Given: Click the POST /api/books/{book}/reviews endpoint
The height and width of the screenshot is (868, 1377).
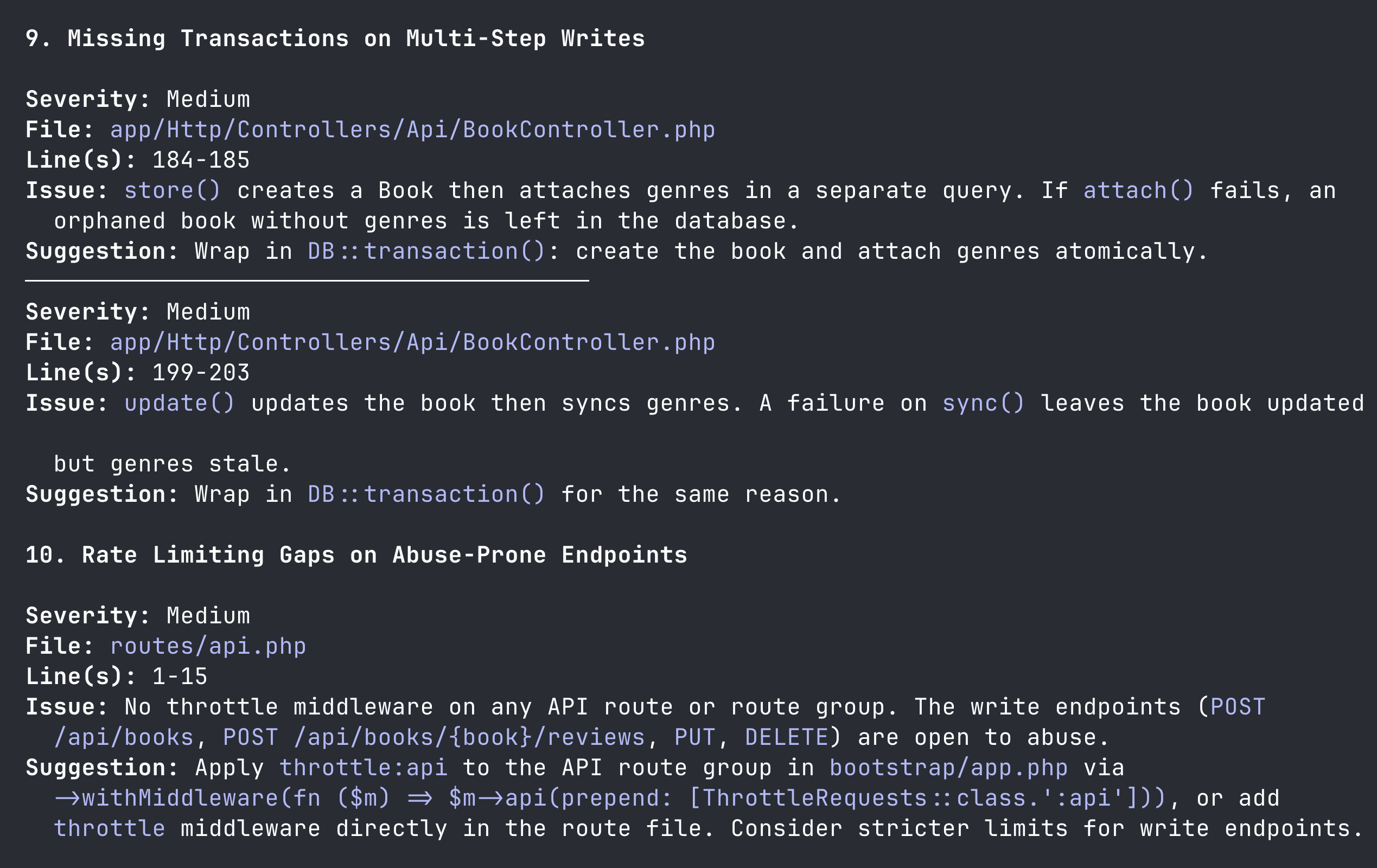Looking at the screenshot, I should [x=433, y=738].
